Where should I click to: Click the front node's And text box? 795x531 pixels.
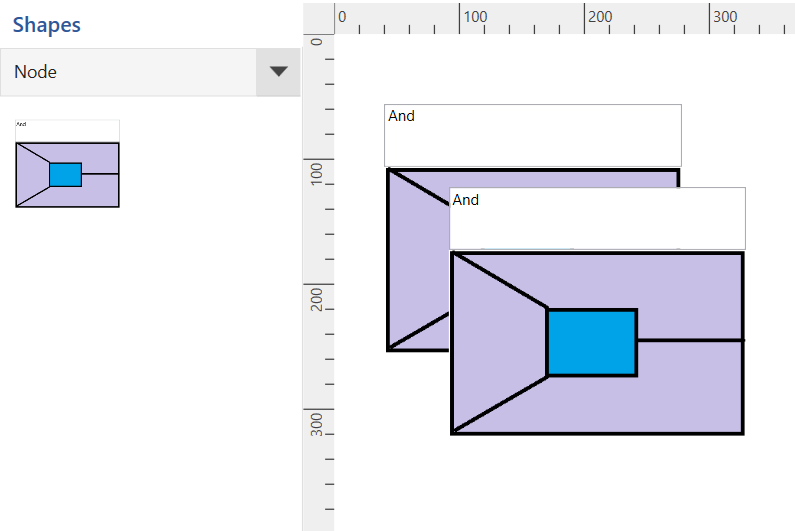coord(597,218)
